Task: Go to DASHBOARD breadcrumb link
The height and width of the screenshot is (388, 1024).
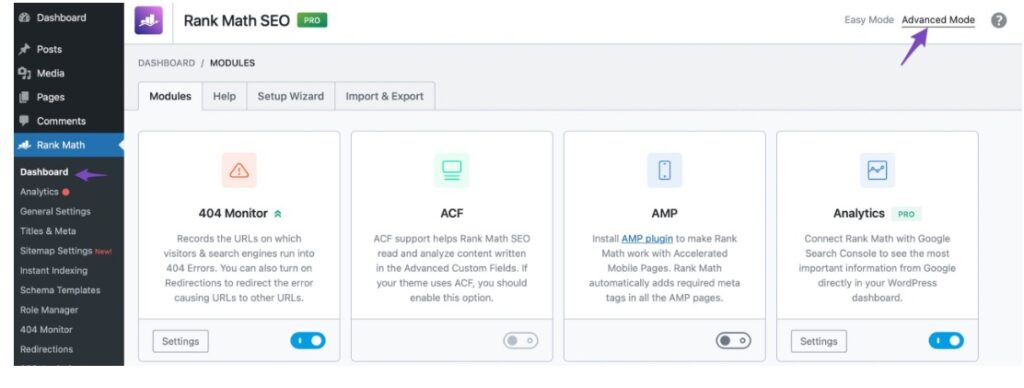Action: click(167, 63)
